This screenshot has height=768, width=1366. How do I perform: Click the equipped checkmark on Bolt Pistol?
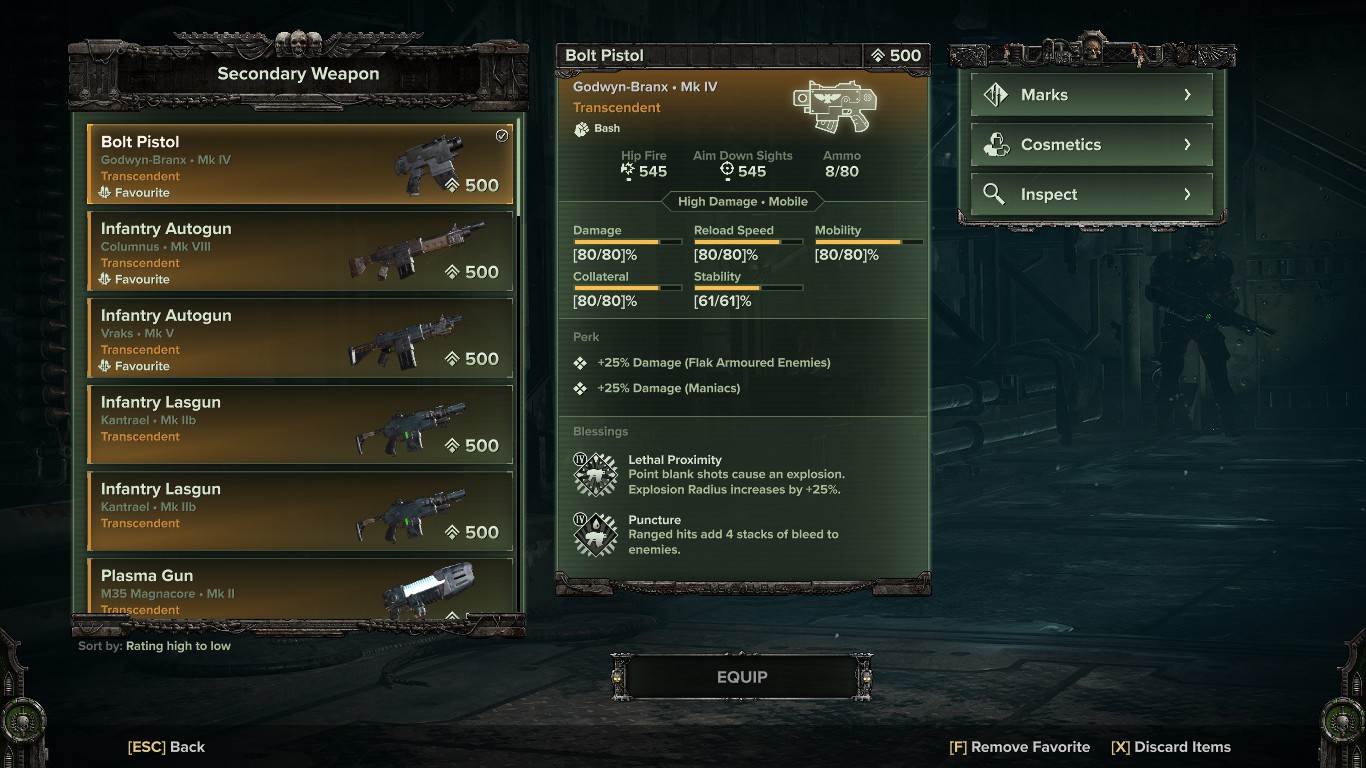click(502, 136)
